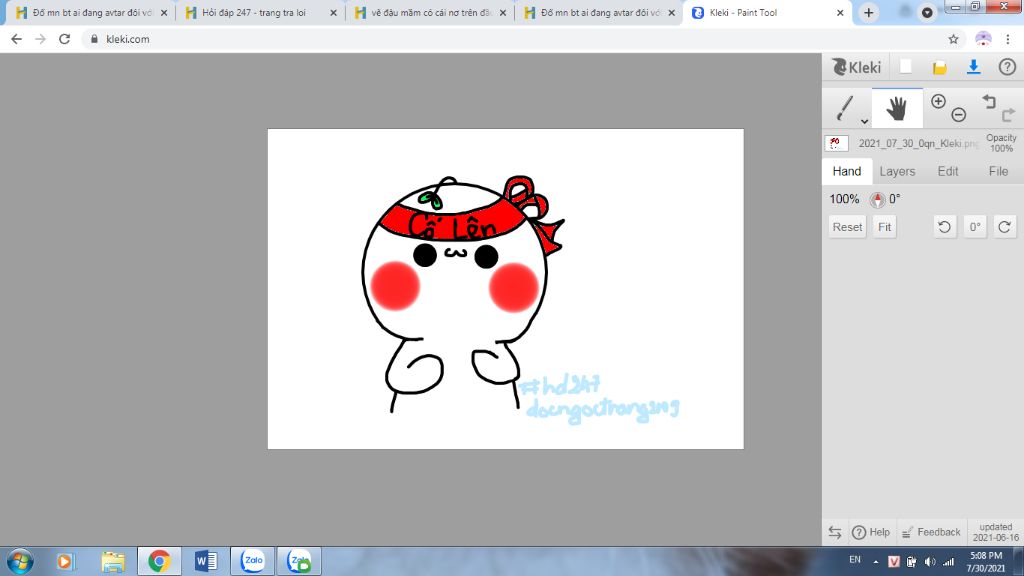Open the Chrome profile avatar

[x=984, y=39]
